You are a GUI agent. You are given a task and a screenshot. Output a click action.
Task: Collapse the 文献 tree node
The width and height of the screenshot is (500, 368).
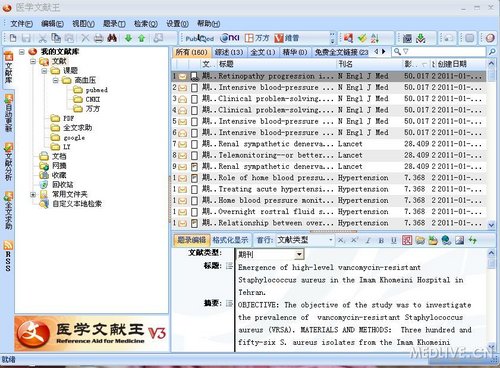33,61
